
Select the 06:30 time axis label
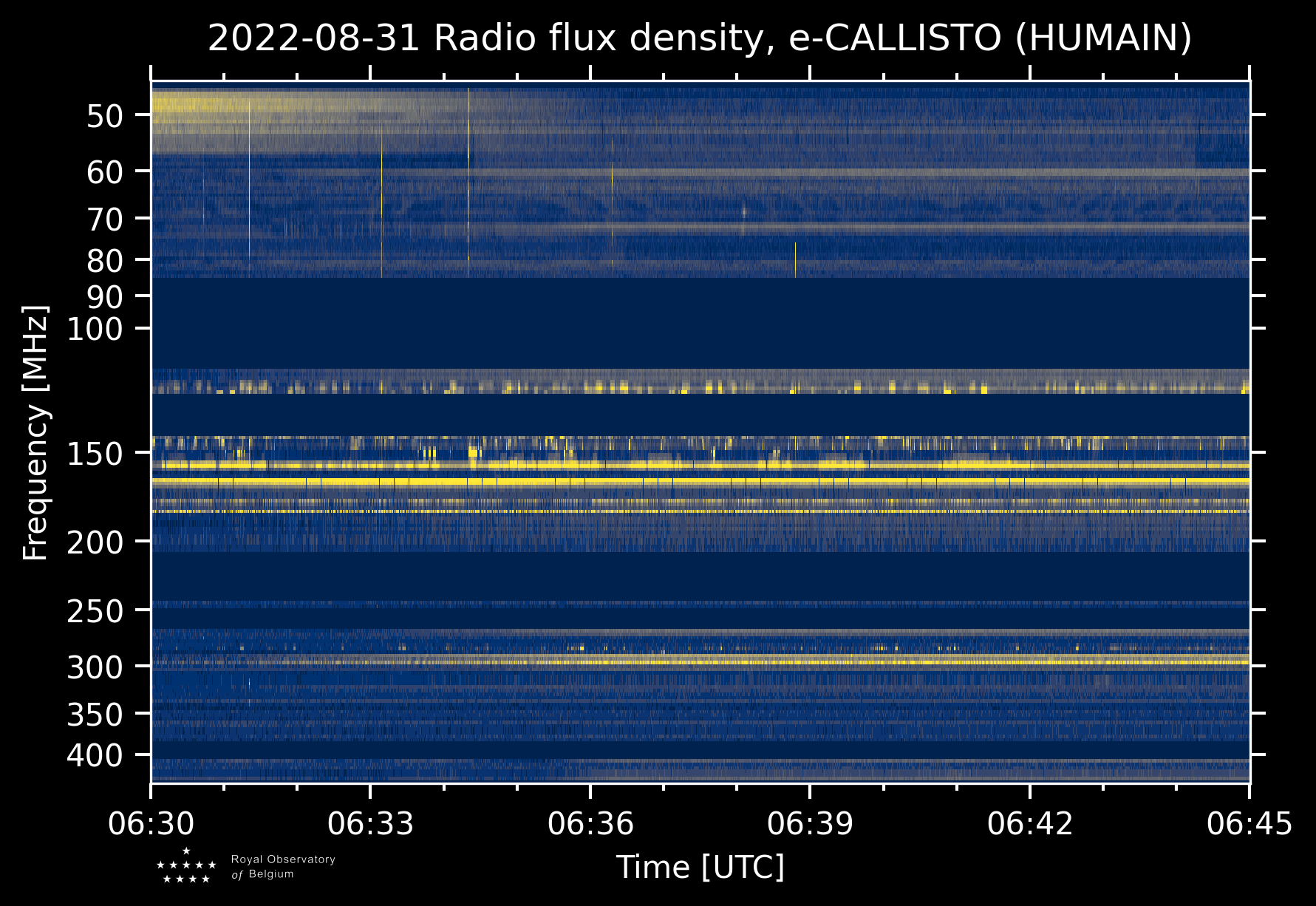151,823
